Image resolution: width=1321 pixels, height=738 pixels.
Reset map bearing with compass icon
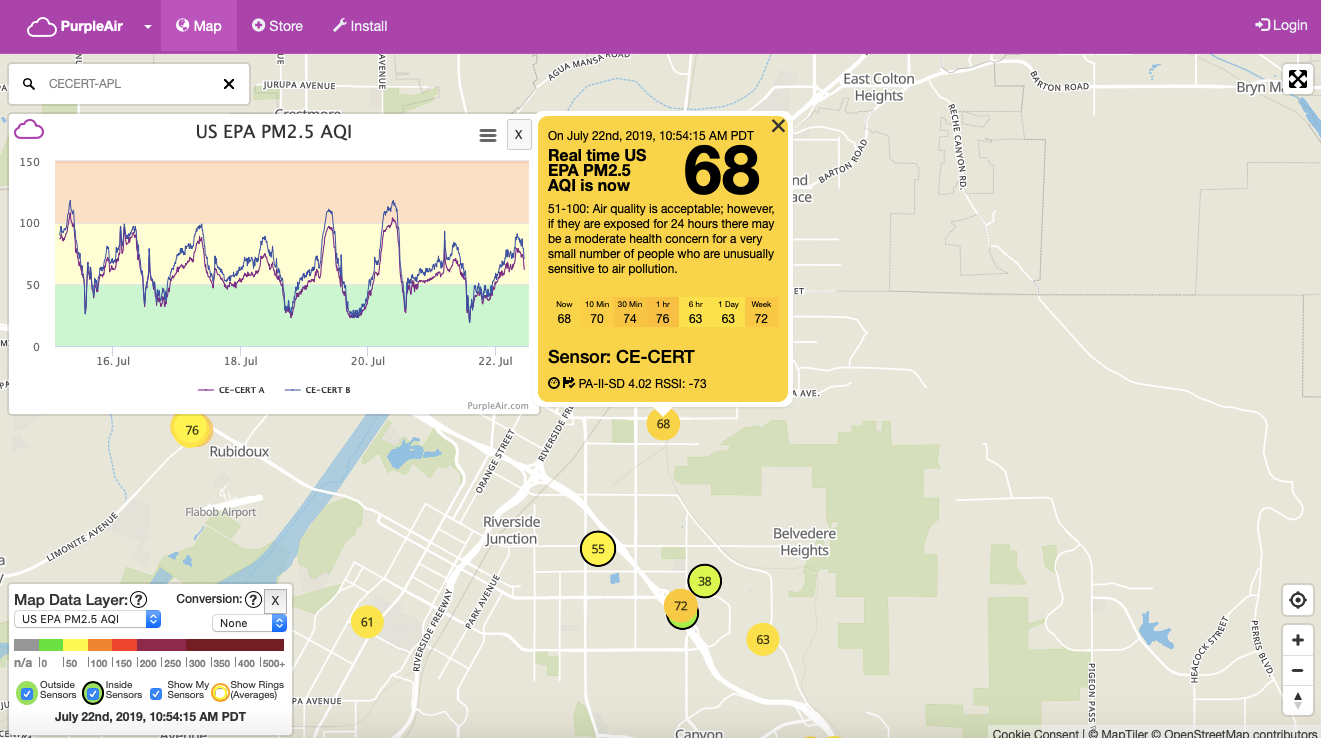[x=1297, y=700]
